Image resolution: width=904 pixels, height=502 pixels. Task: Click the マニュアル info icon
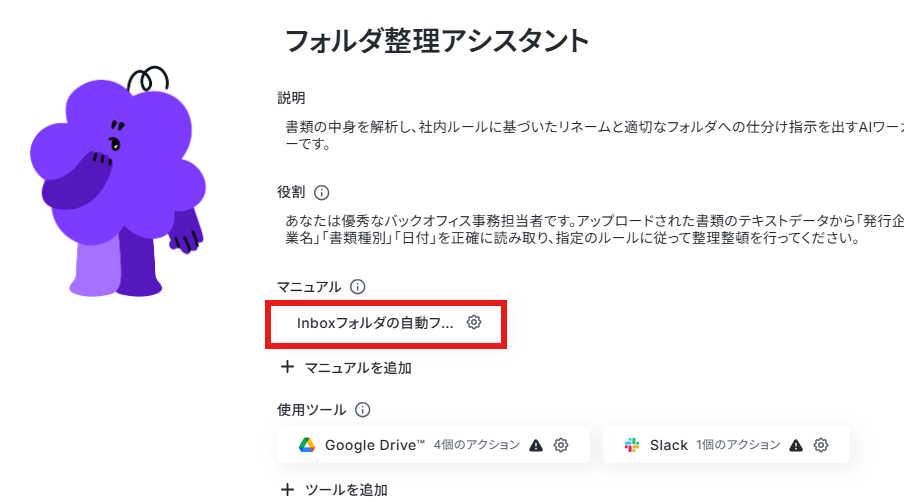tap(357, 286)
